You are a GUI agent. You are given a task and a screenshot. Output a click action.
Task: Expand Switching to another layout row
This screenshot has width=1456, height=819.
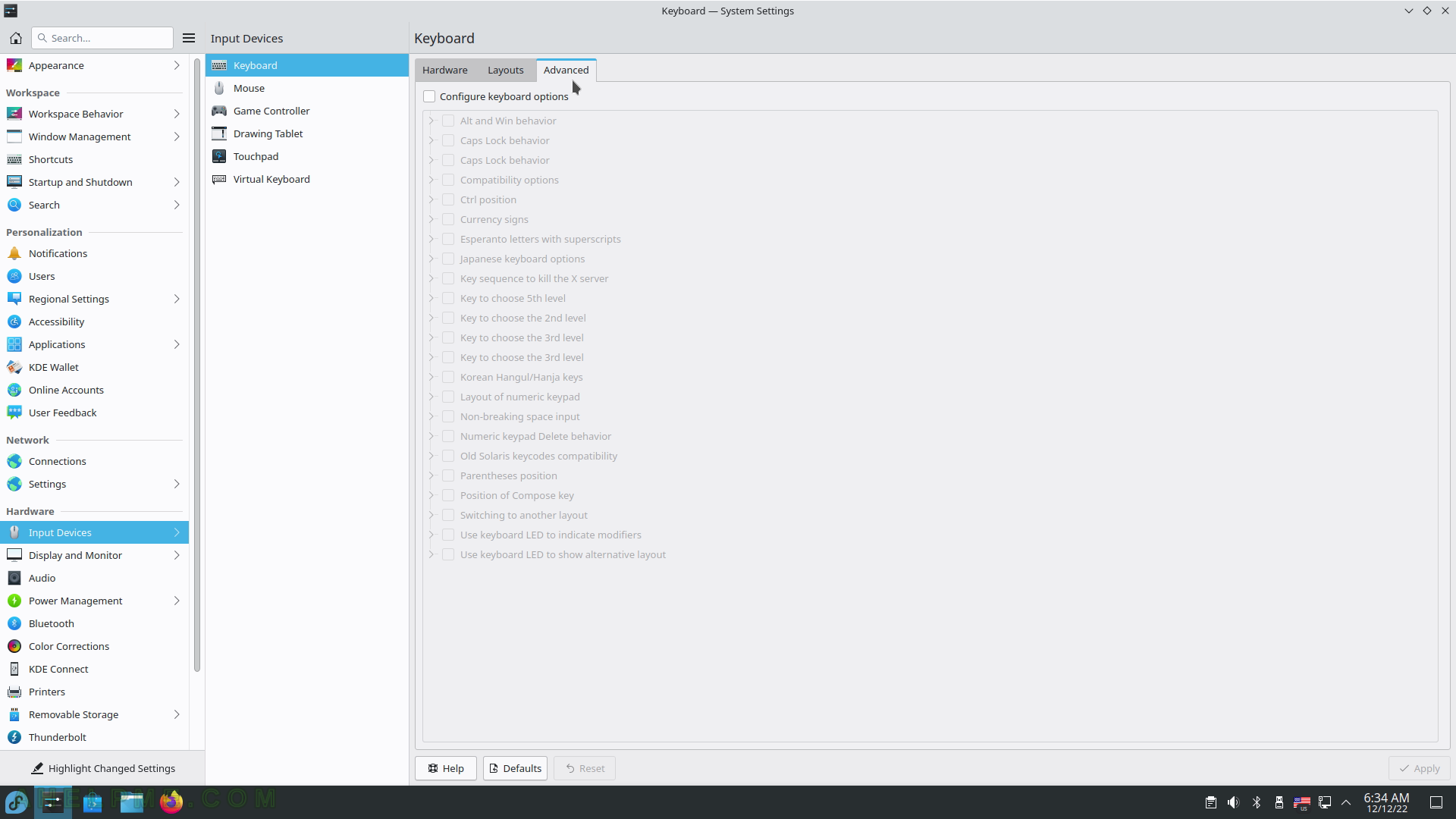pos(431,515)
